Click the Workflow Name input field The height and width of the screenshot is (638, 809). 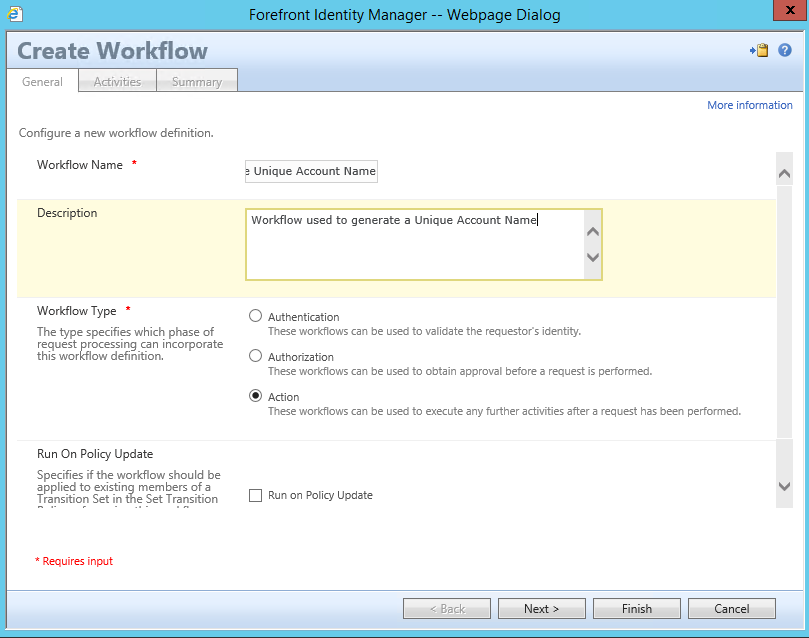311,171
